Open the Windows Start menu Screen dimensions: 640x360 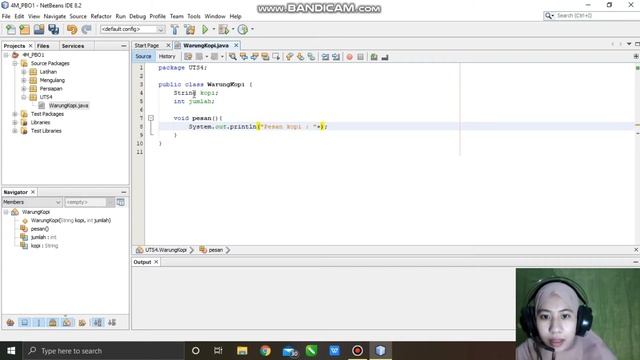coord(11,351)
